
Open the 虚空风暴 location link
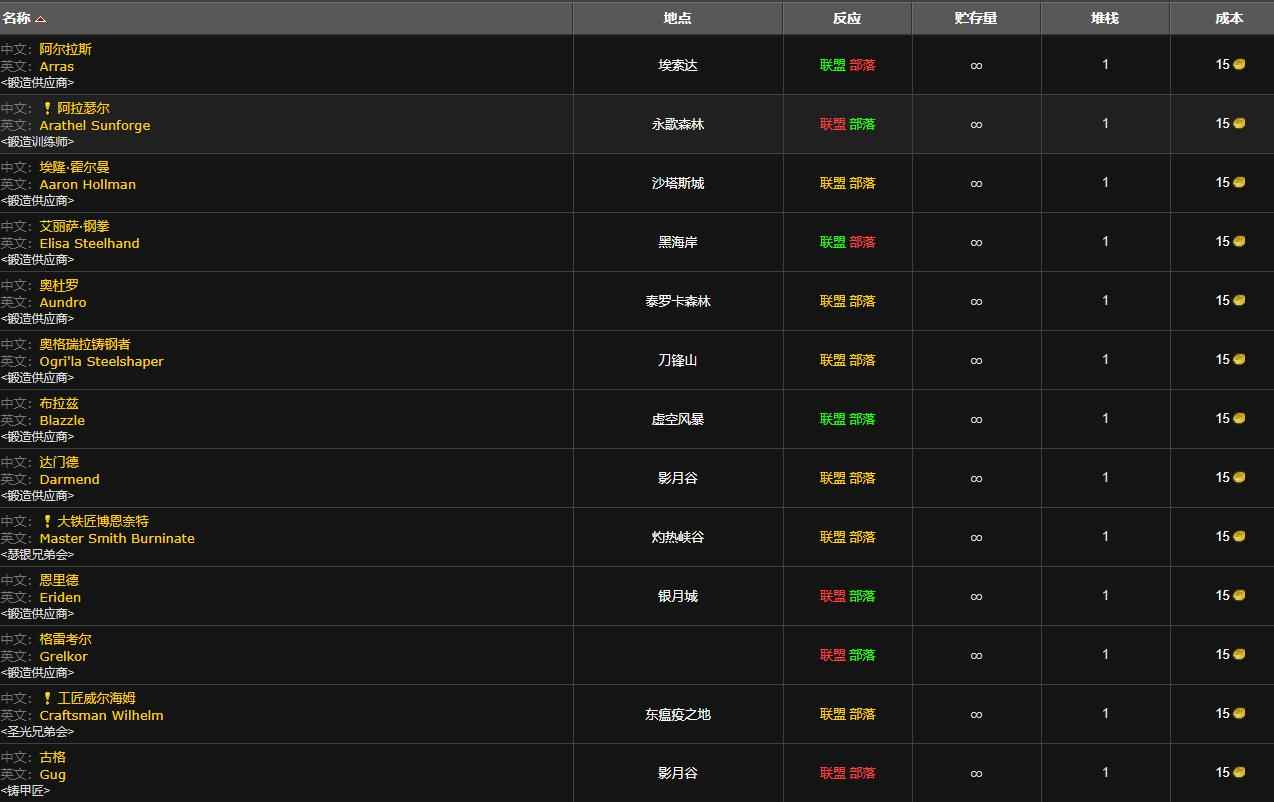677,419
